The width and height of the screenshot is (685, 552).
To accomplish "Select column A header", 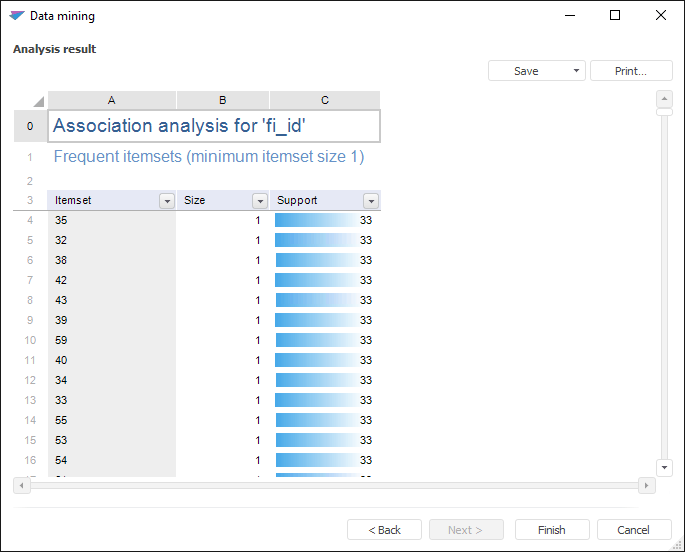I will 111,100.
